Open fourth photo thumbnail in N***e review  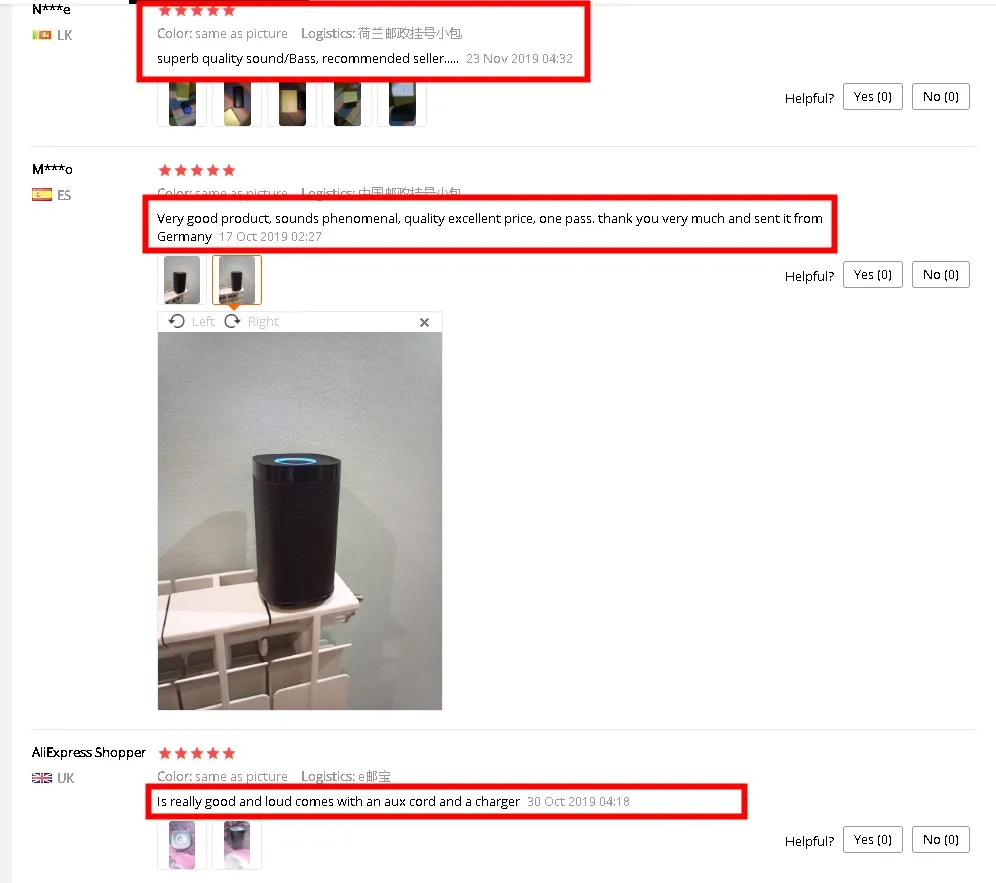click(x=347, y=104)
